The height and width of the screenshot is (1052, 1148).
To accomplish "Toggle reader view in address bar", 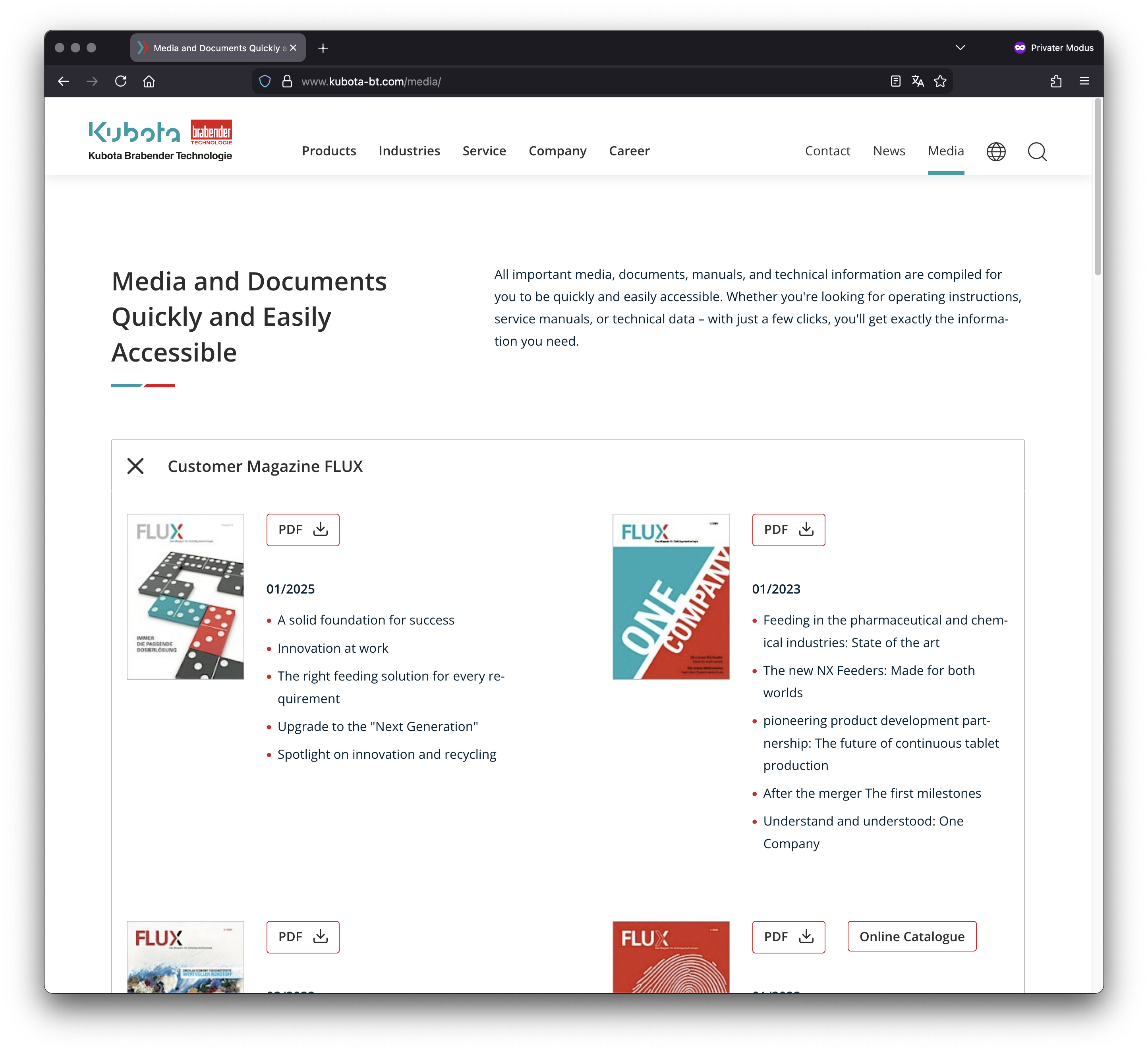I will tap(895, 81).
